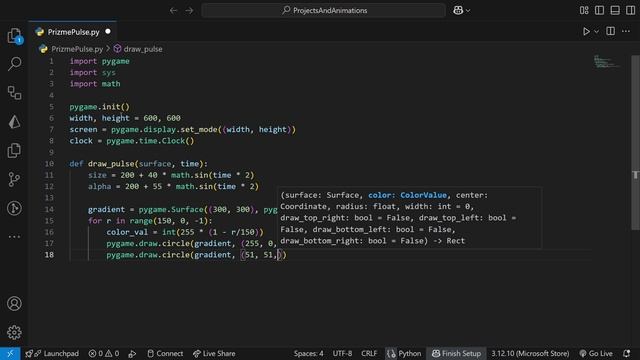Click 'def draw_pulse' on line 10

coord(102,164)
